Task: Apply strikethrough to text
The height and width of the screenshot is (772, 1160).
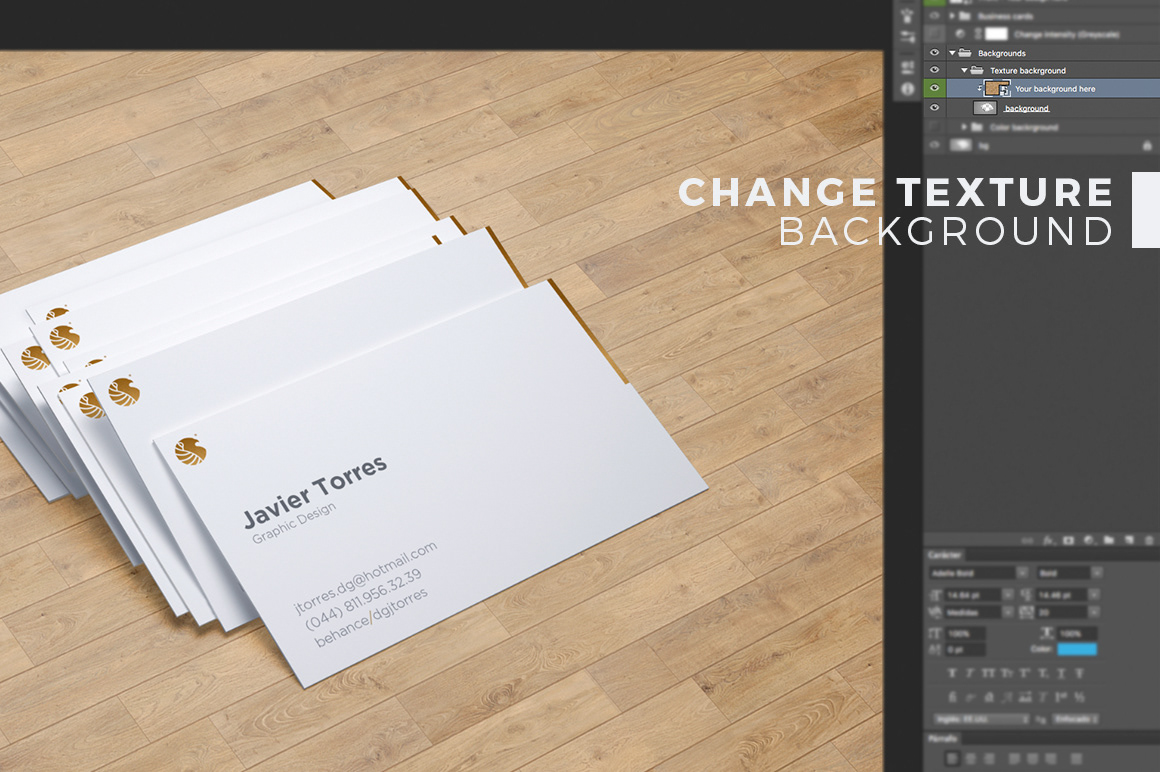Action: (x=1079, y=674)
